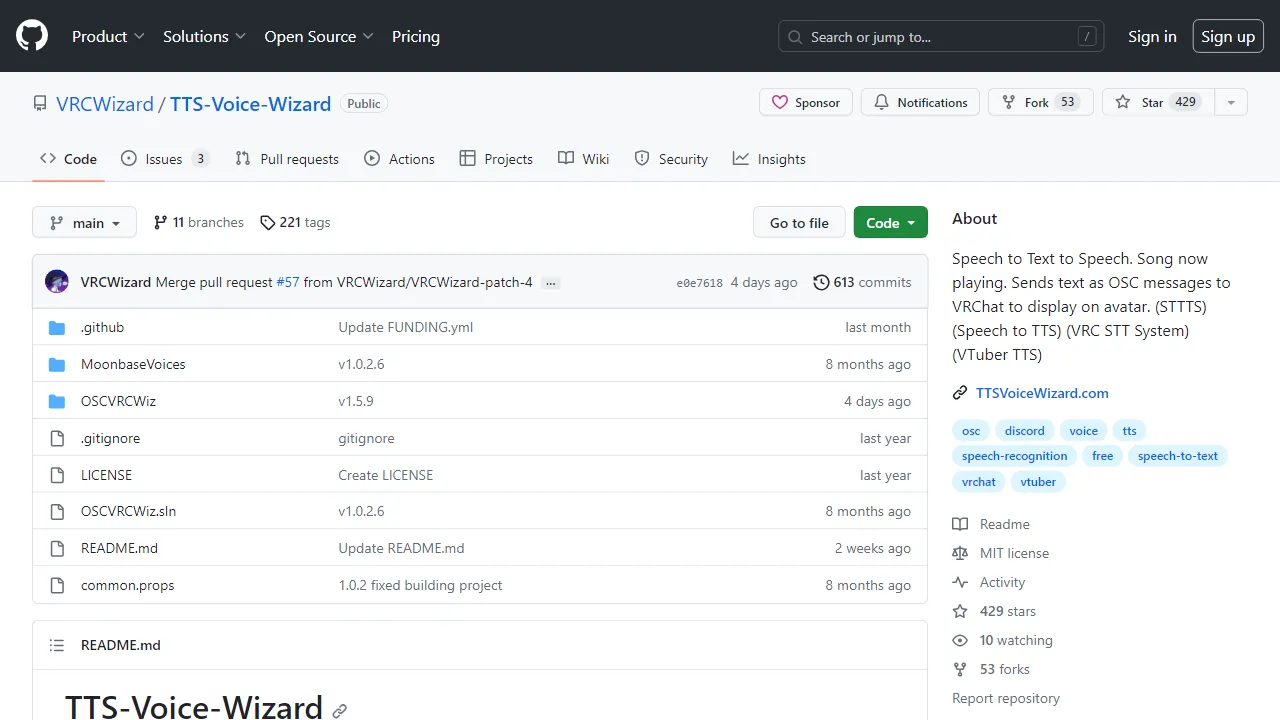Open the LICENSE file

106,475
